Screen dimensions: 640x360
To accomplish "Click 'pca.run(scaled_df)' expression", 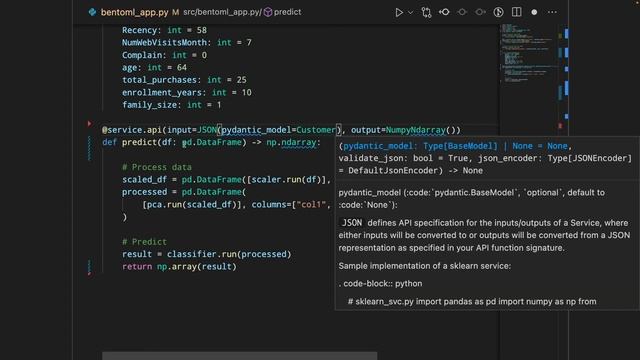I will point(192,204).
